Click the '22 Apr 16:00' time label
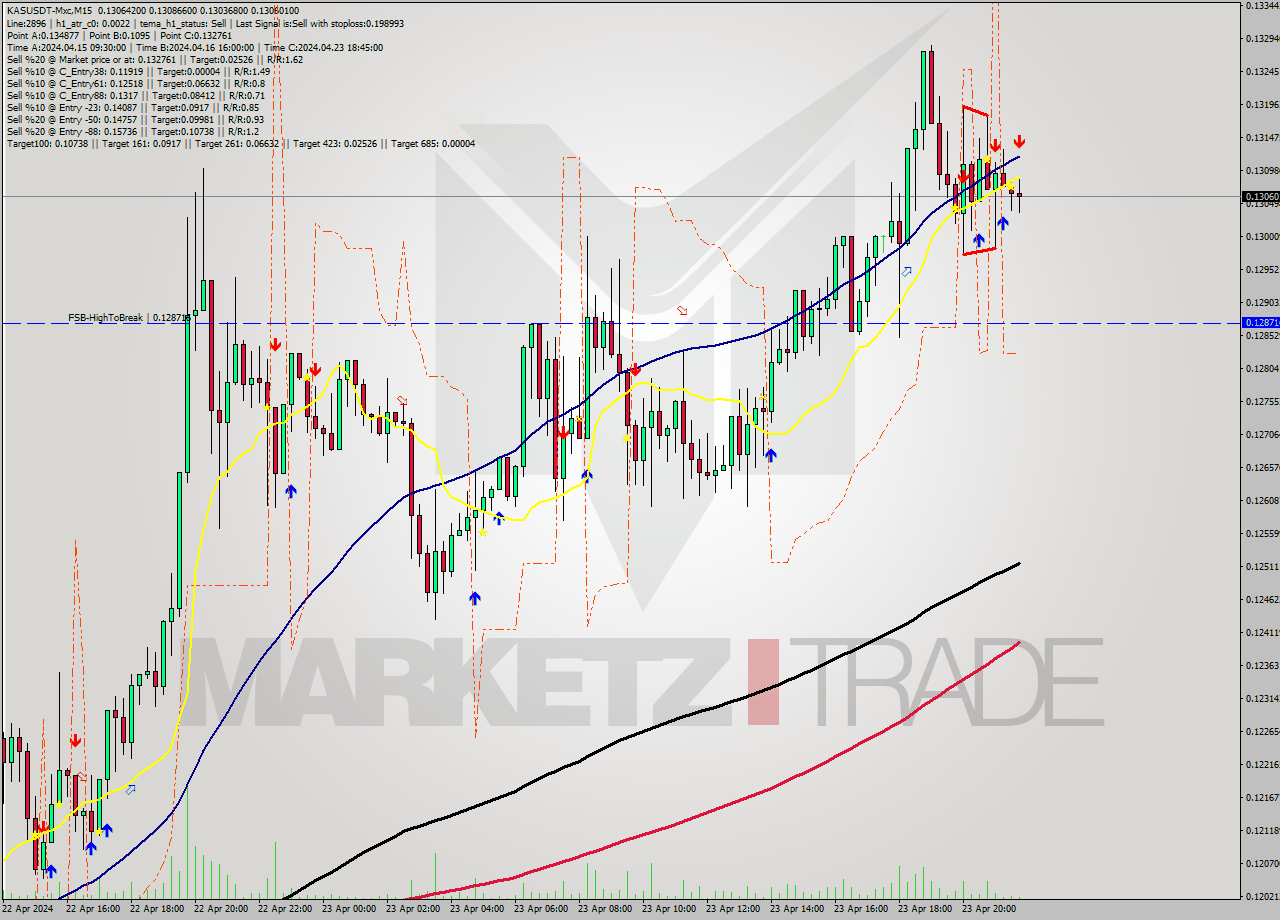This screenshot has height=920, width=1280. [x=93, y=909]
